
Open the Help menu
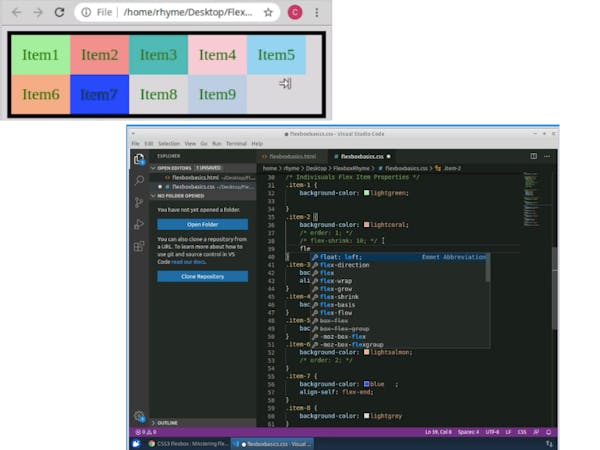point(257,143)
